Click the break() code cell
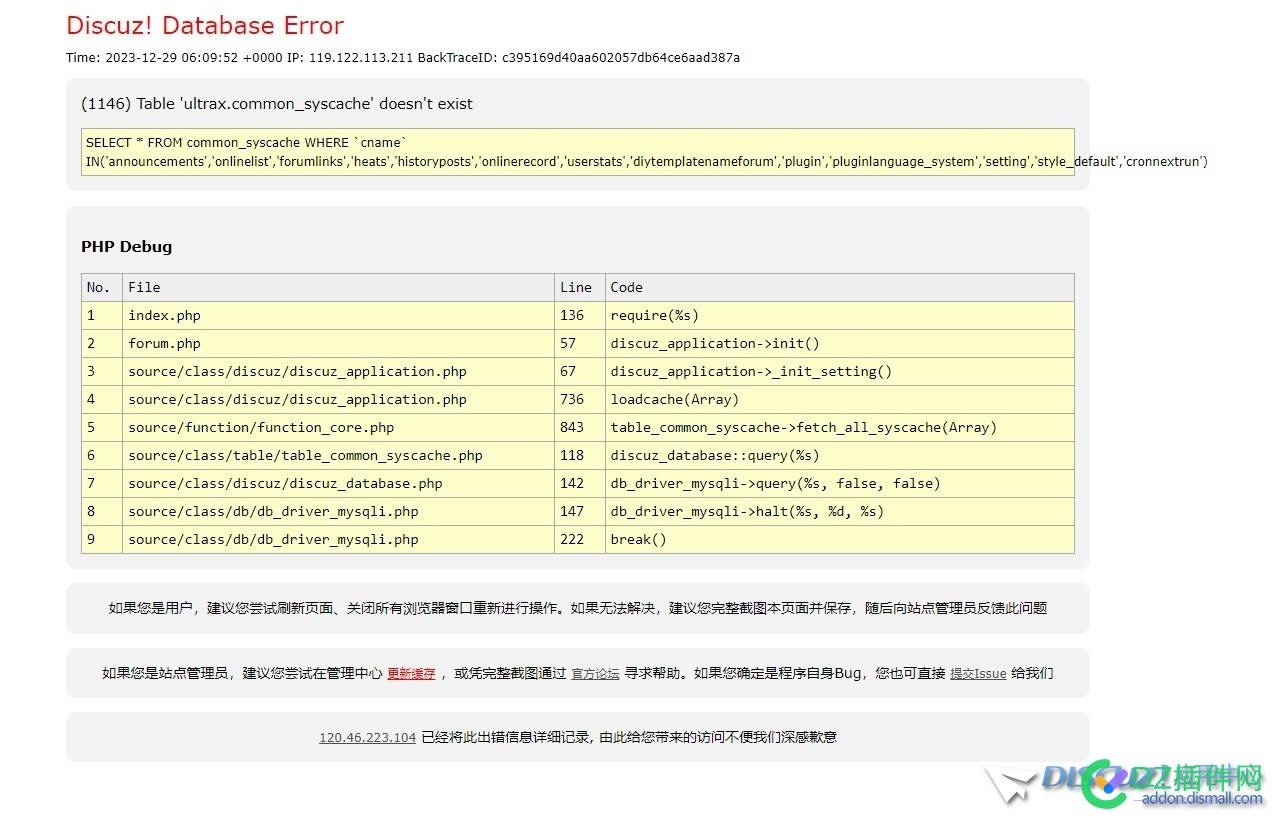Screen dimensions: 1281x824 tap(839, 539)
